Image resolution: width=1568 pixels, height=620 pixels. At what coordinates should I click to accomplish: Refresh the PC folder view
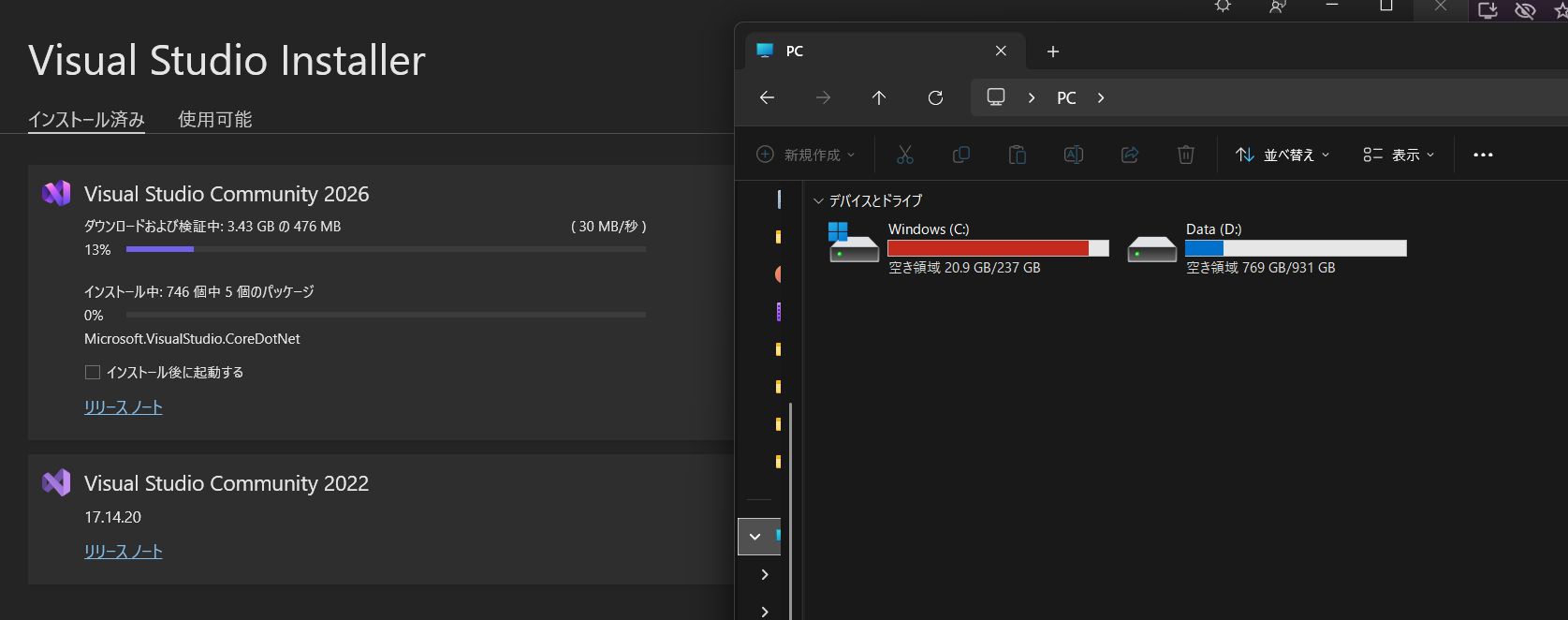(x=935, y=97)
